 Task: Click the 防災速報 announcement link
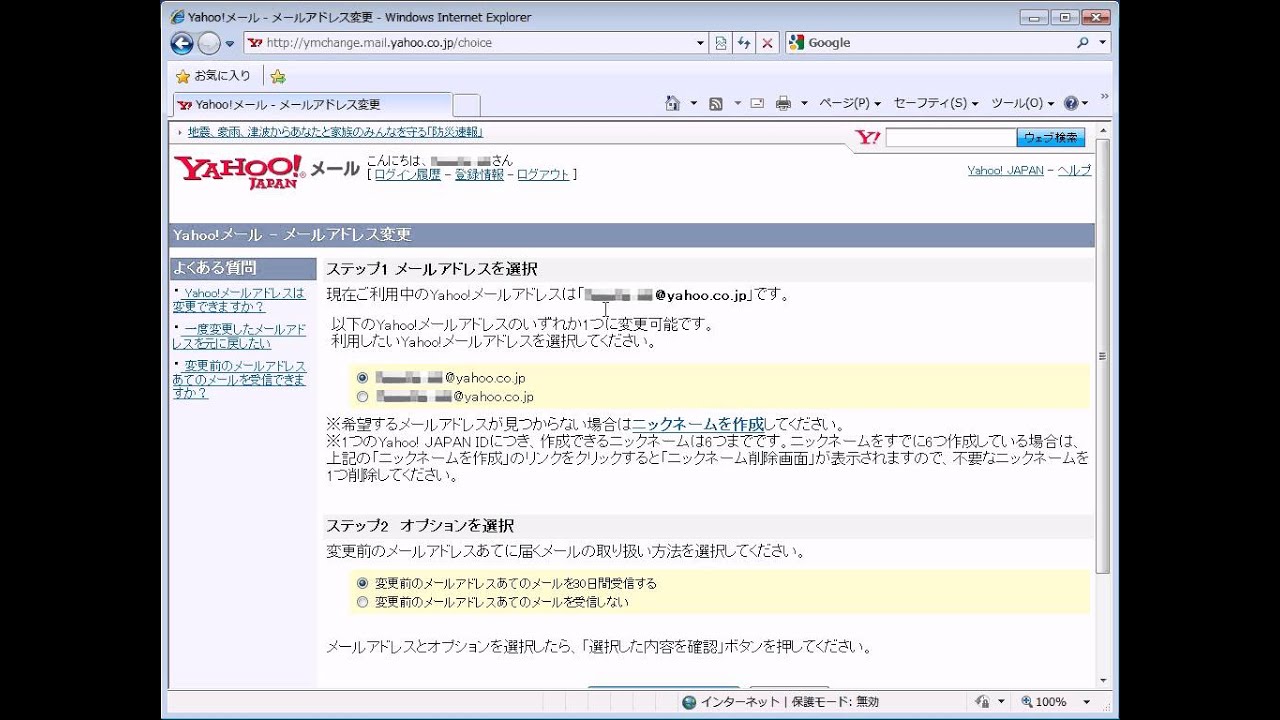(335, 132)
